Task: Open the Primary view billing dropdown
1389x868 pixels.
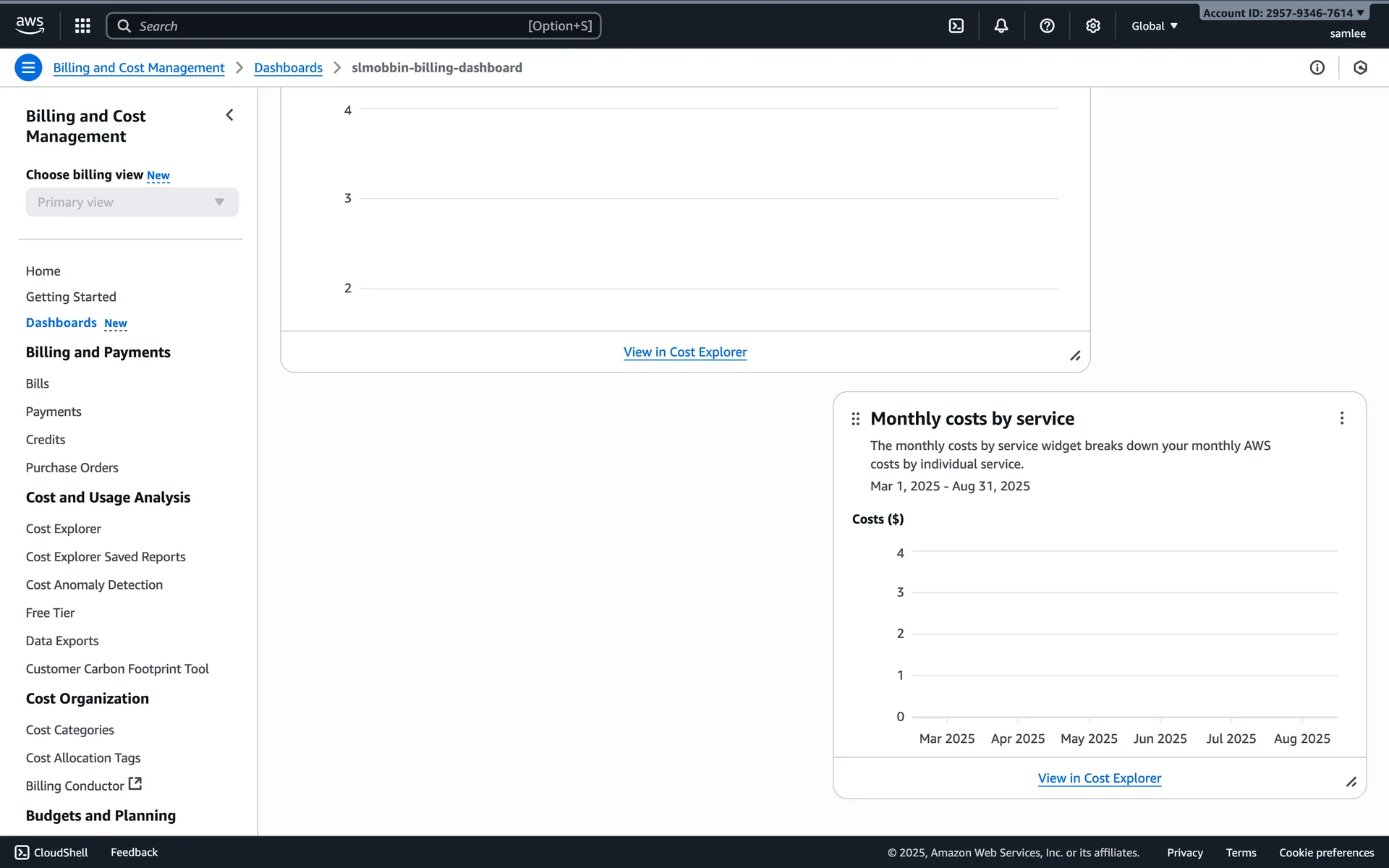Action: pyautogui.click(x=132, y=203)
